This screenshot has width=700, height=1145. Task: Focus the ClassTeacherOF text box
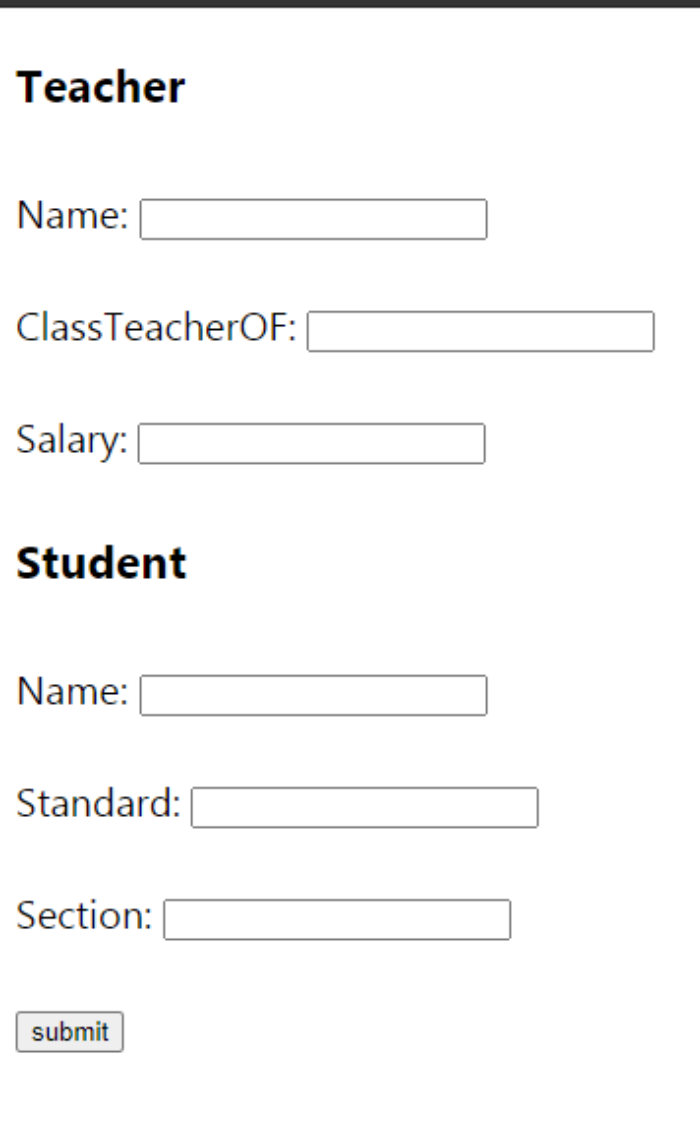[x=480, y=331]
